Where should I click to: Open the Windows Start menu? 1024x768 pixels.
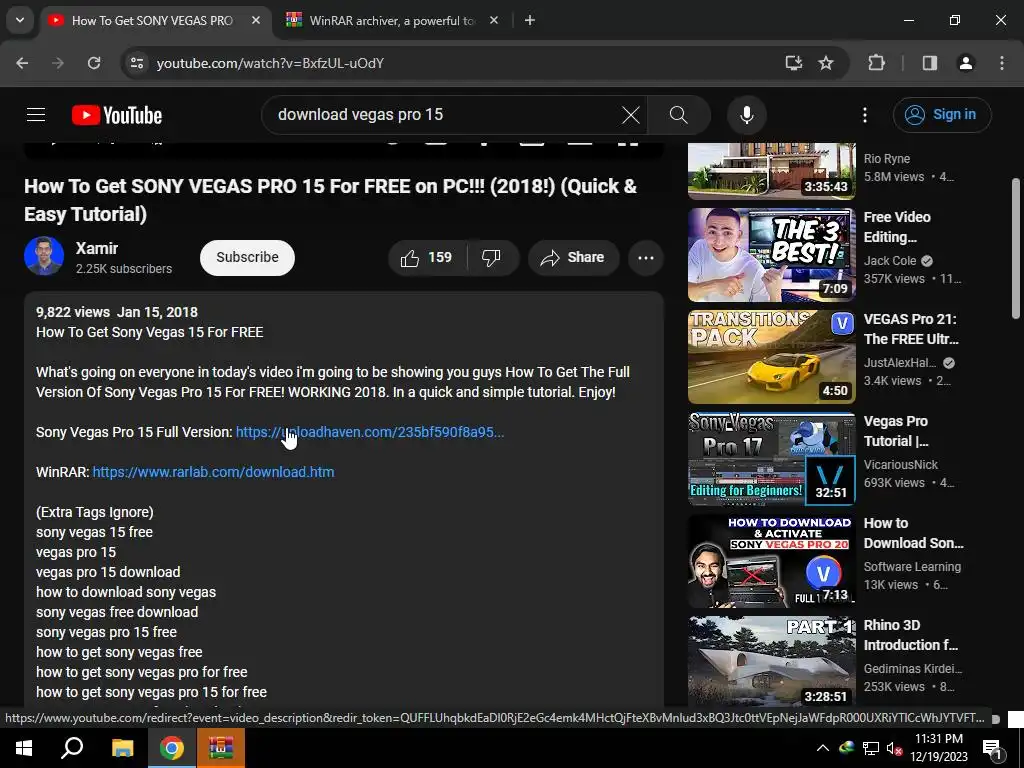pos(24,748)
